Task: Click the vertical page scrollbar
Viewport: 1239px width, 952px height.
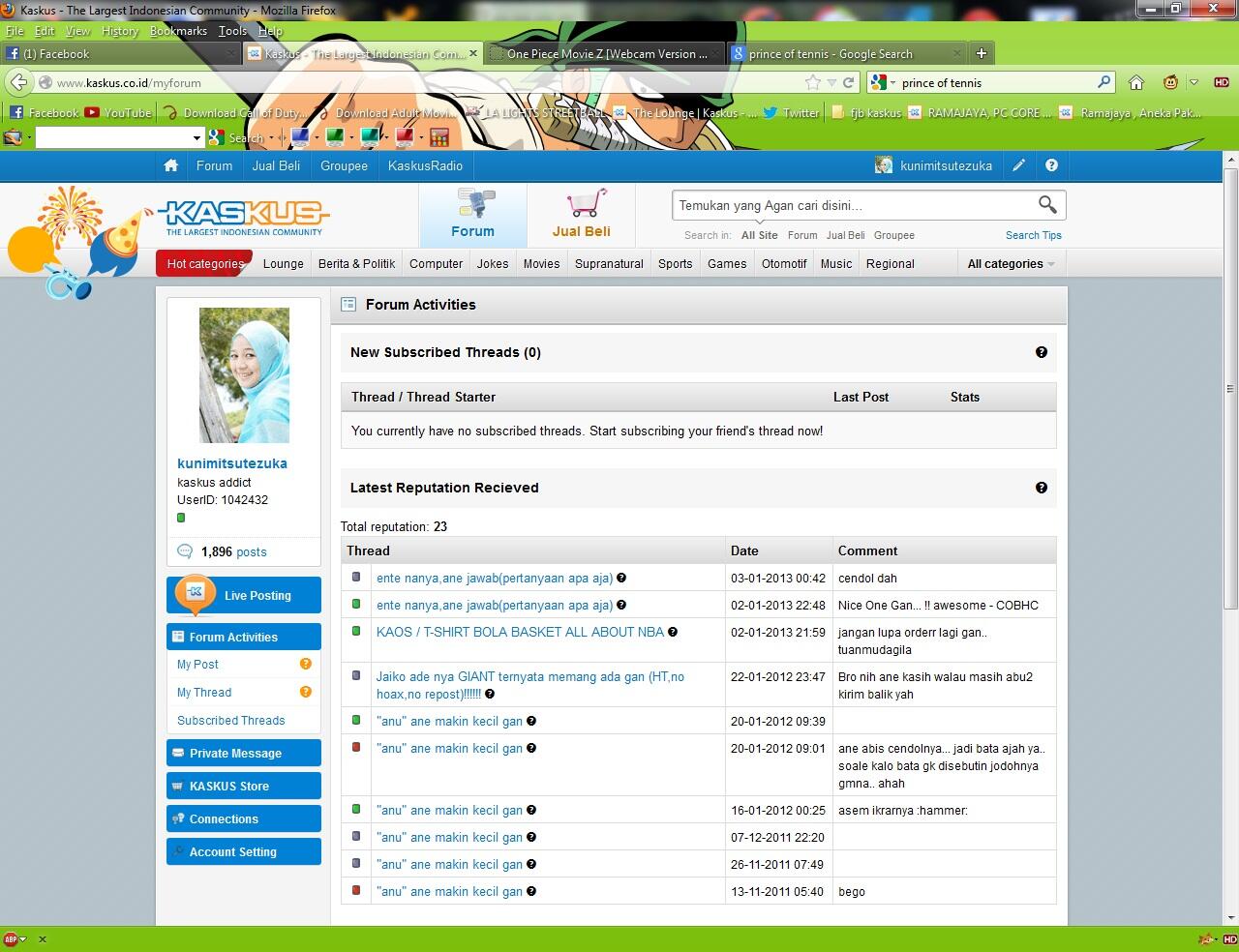Action: tap(1230, 387)
